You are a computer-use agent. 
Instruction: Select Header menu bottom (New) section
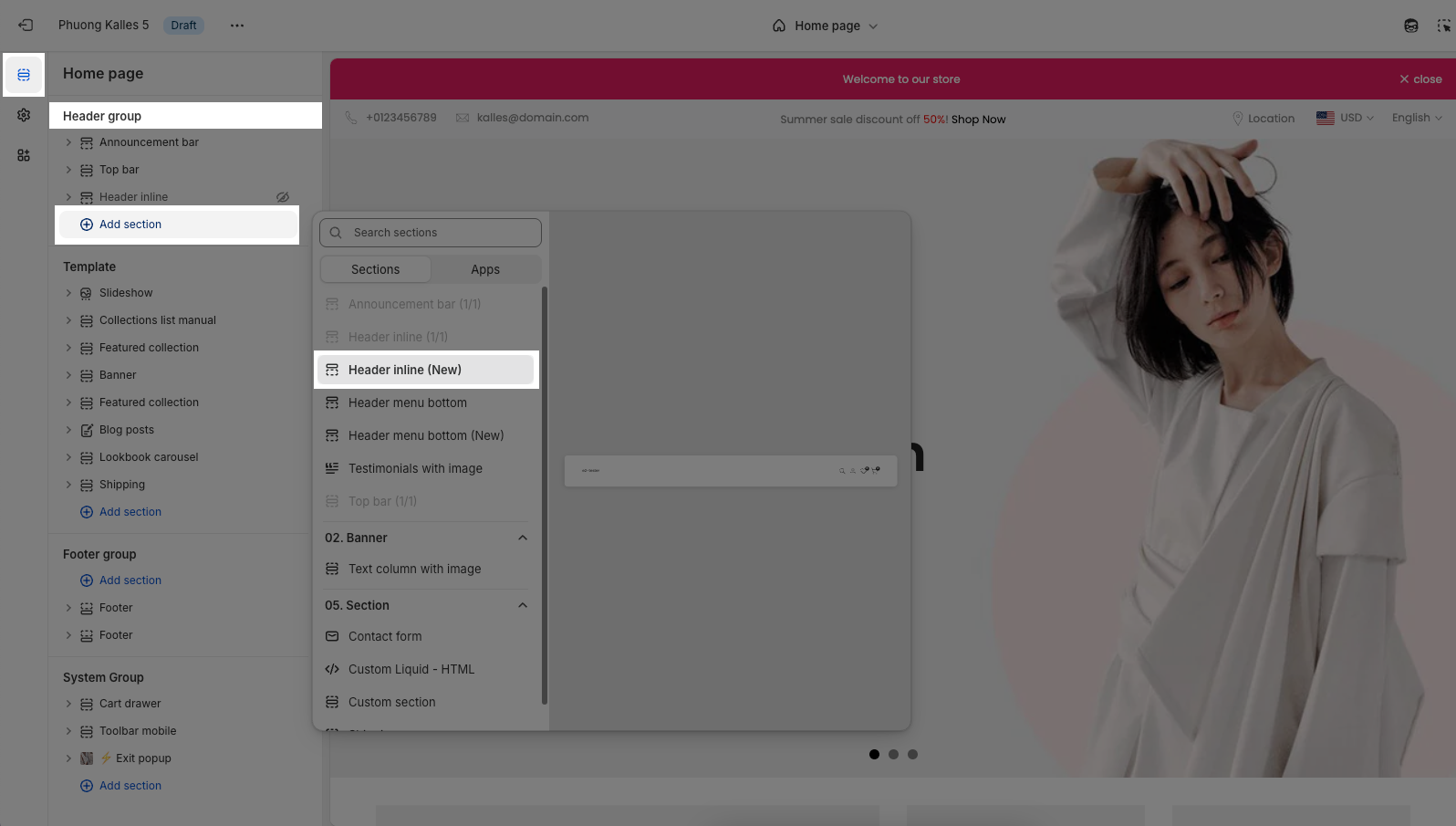point(425,435)
